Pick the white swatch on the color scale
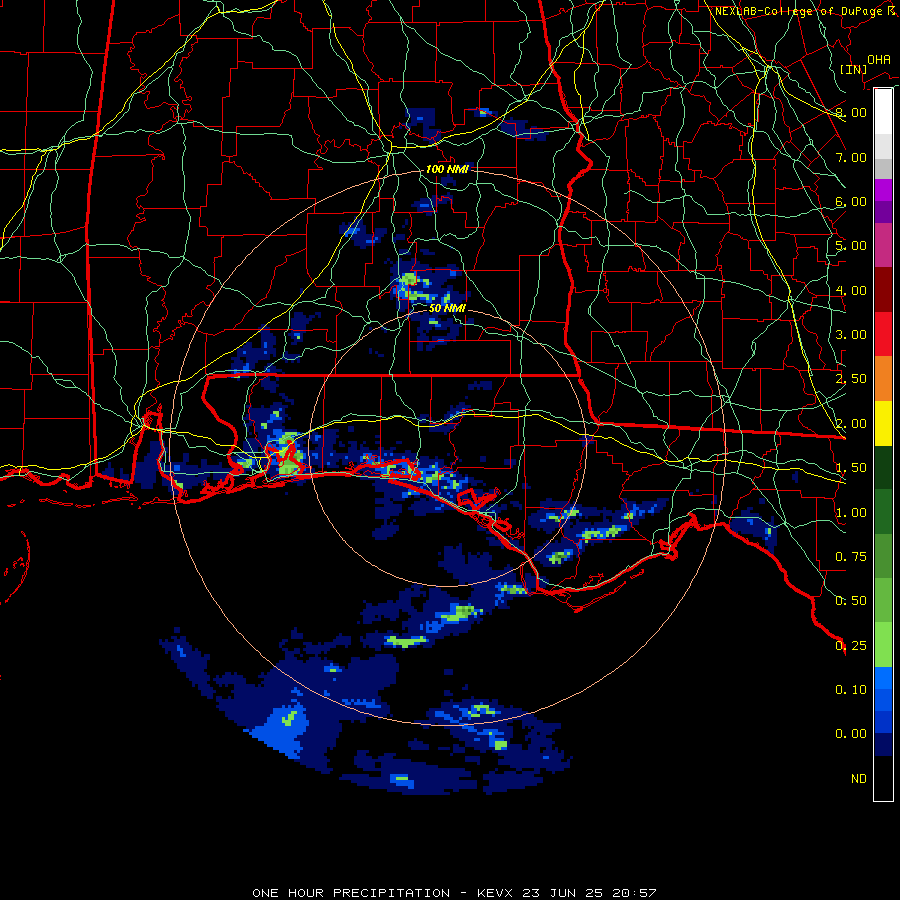Screen dimensions: 900x900 click(x=883, y=112)
